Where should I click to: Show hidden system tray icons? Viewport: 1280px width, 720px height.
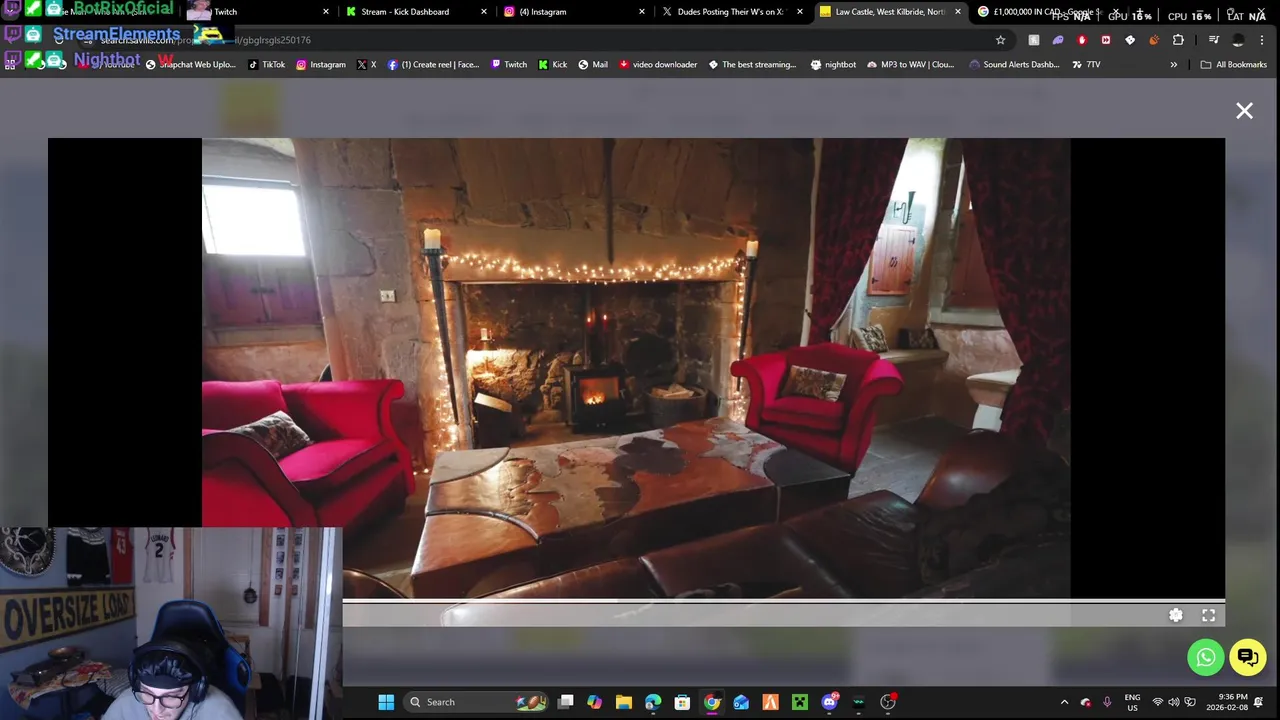(1064, 702)
